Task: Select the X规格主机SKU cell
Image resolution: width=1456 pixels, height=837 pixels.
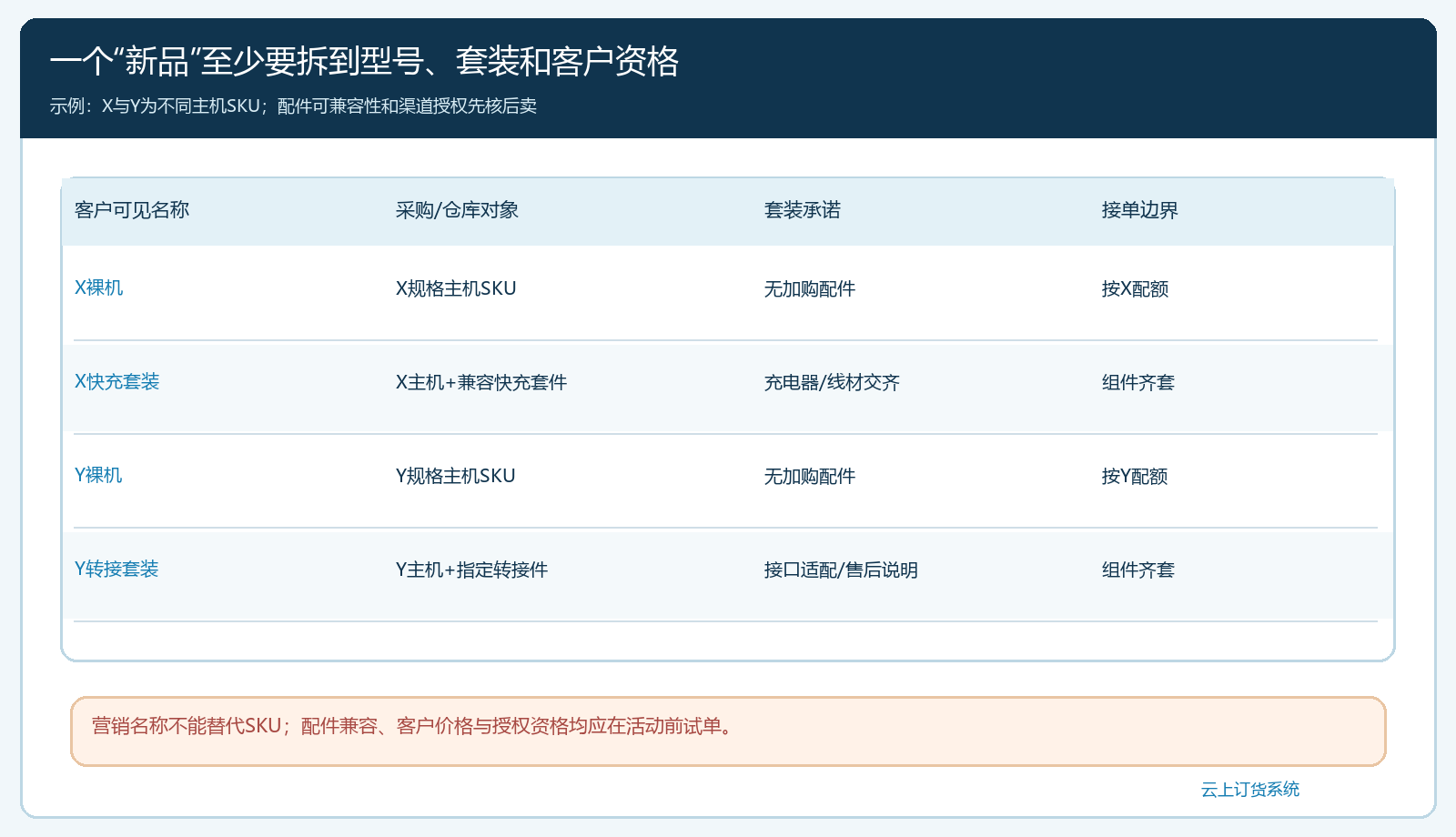Action: tap(456, 288)
